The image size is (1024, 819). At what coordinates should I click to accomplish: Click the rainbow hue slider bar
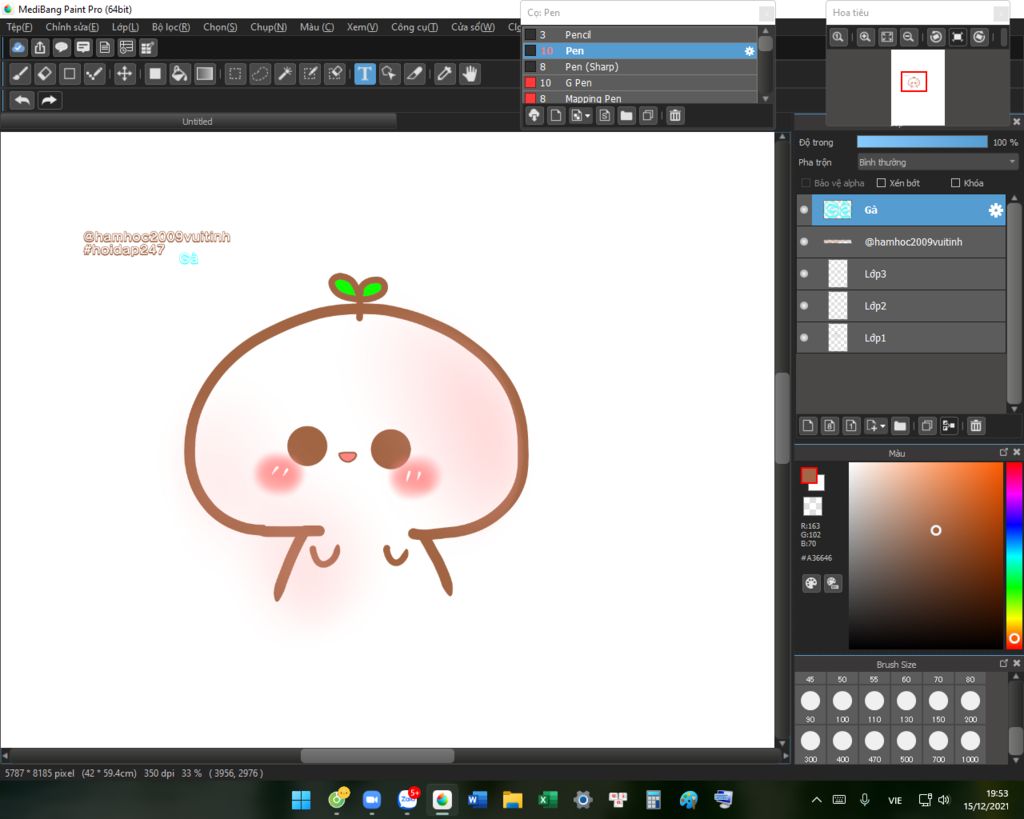[1014, 555]
